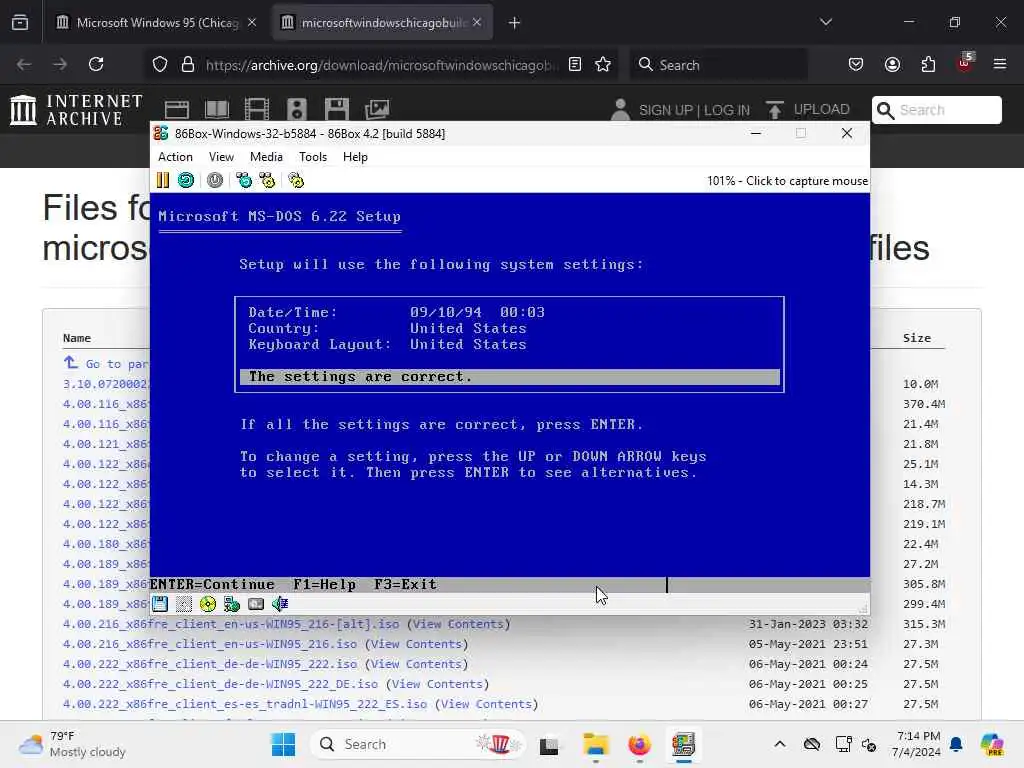Open Firefox View recent browsing icon

(x=20, y=23)
